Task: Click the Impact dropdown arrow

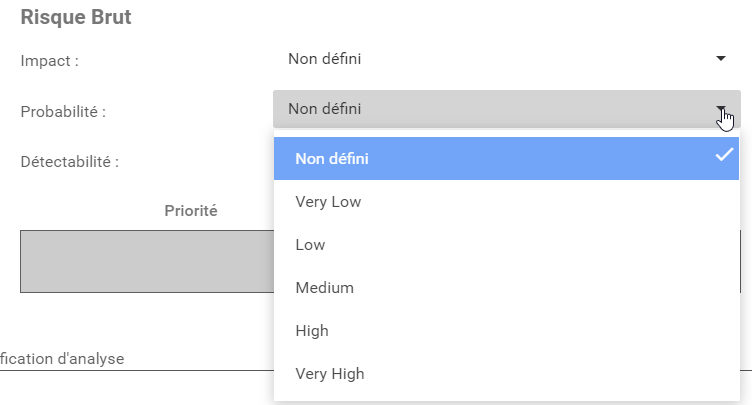Action: coord(720,59)
